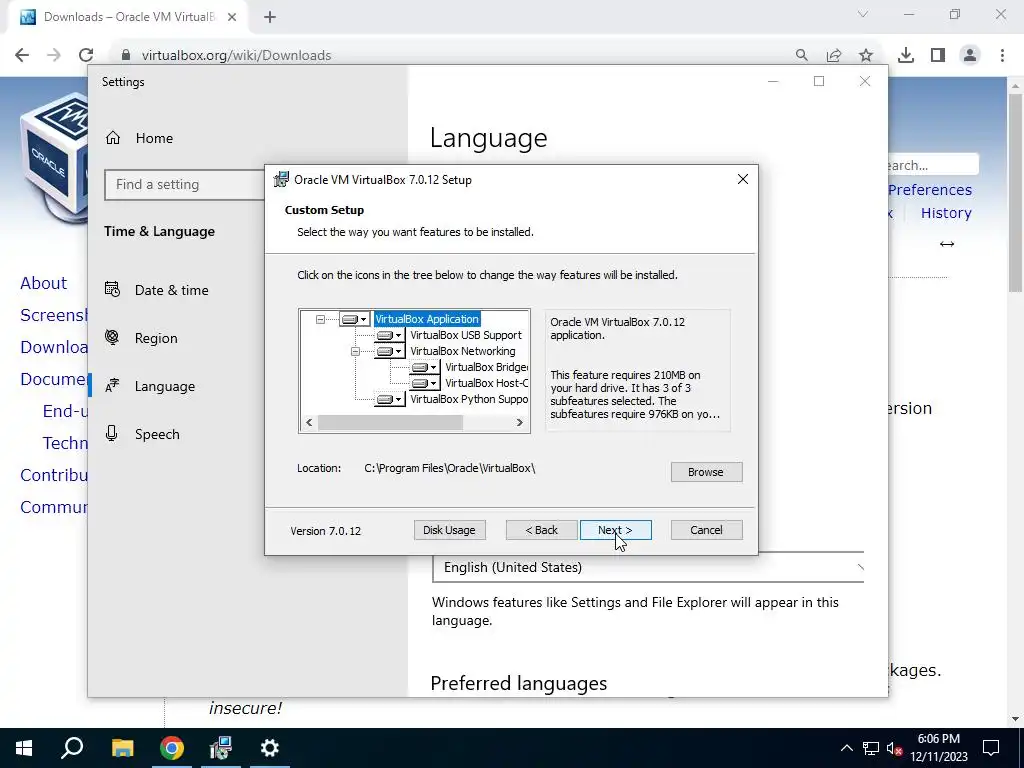Open VirtualBox USB Support feature dropdown

tap(390, 335)
